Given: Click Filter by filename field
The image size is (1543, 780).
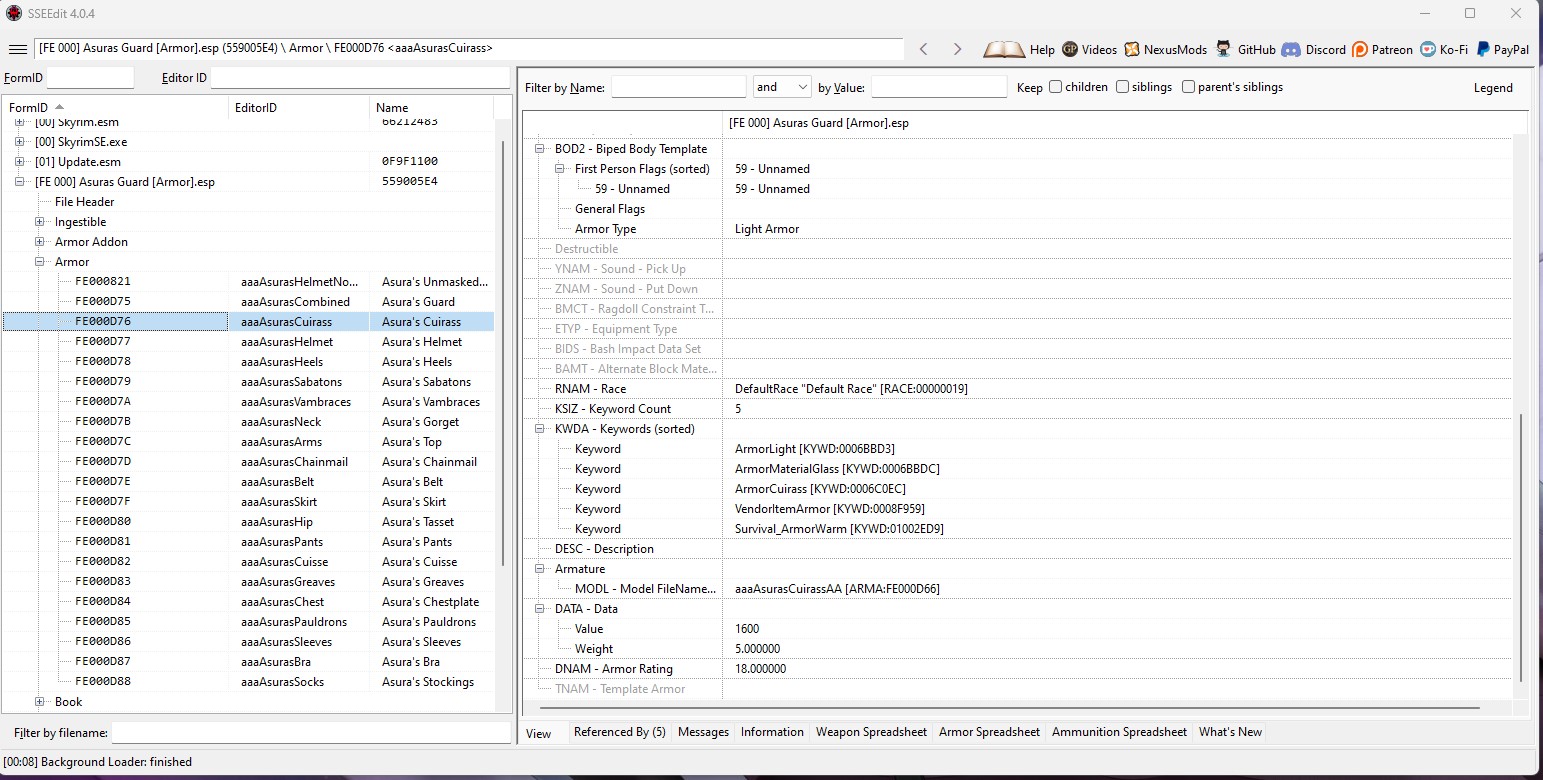Looking at the screenshot, I should pyautogui.click(x=311, y=733).
